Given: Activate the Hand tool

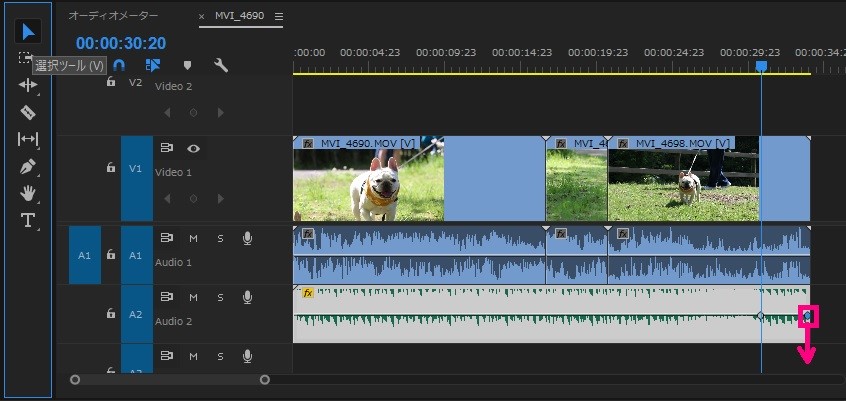Looking at the screenshot, I should (x=28, y=193).
